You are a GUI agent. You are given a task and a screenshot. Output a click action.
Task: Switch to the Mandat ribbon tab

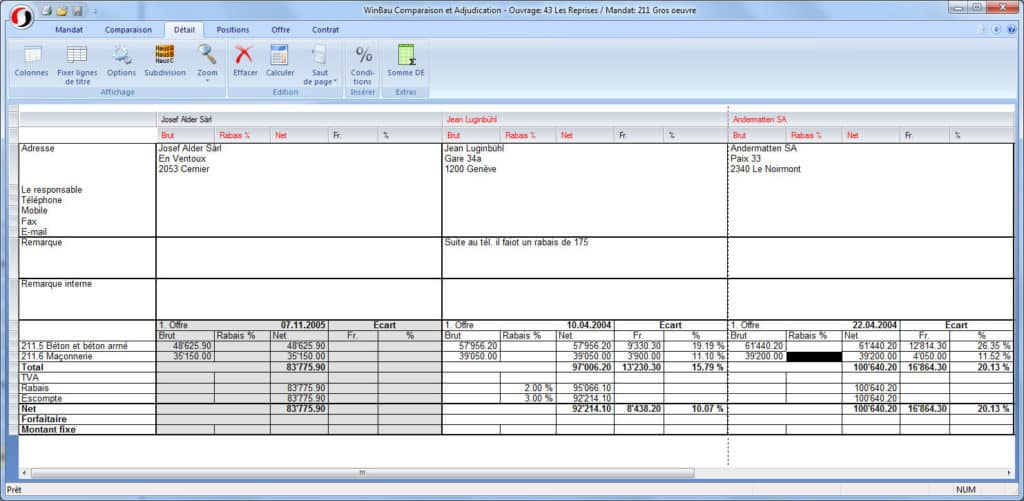[69, 30]
